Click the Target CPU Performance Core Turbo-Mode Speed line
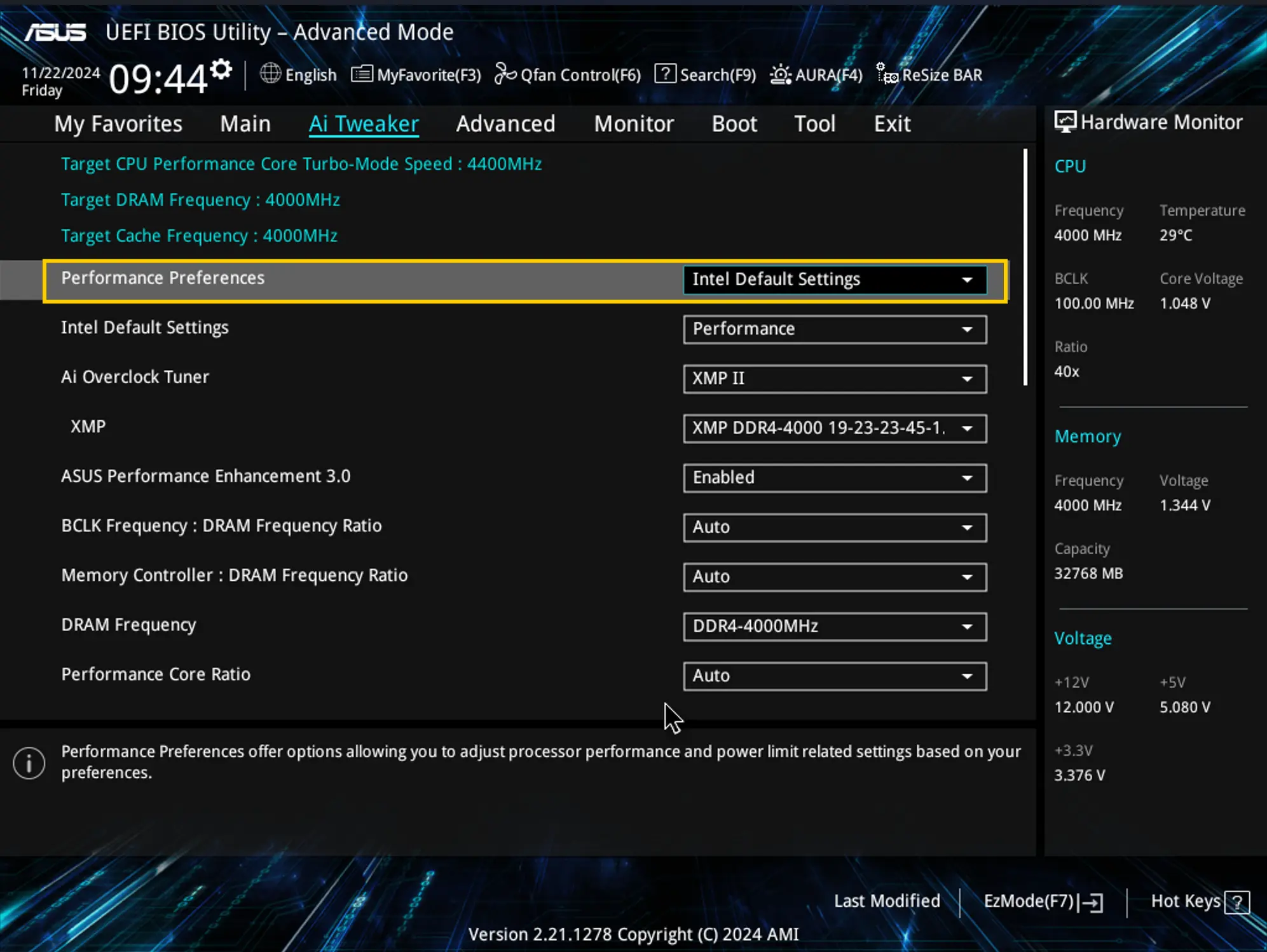The width and height of the screenshot is (1267, 952). pos(301,164)
